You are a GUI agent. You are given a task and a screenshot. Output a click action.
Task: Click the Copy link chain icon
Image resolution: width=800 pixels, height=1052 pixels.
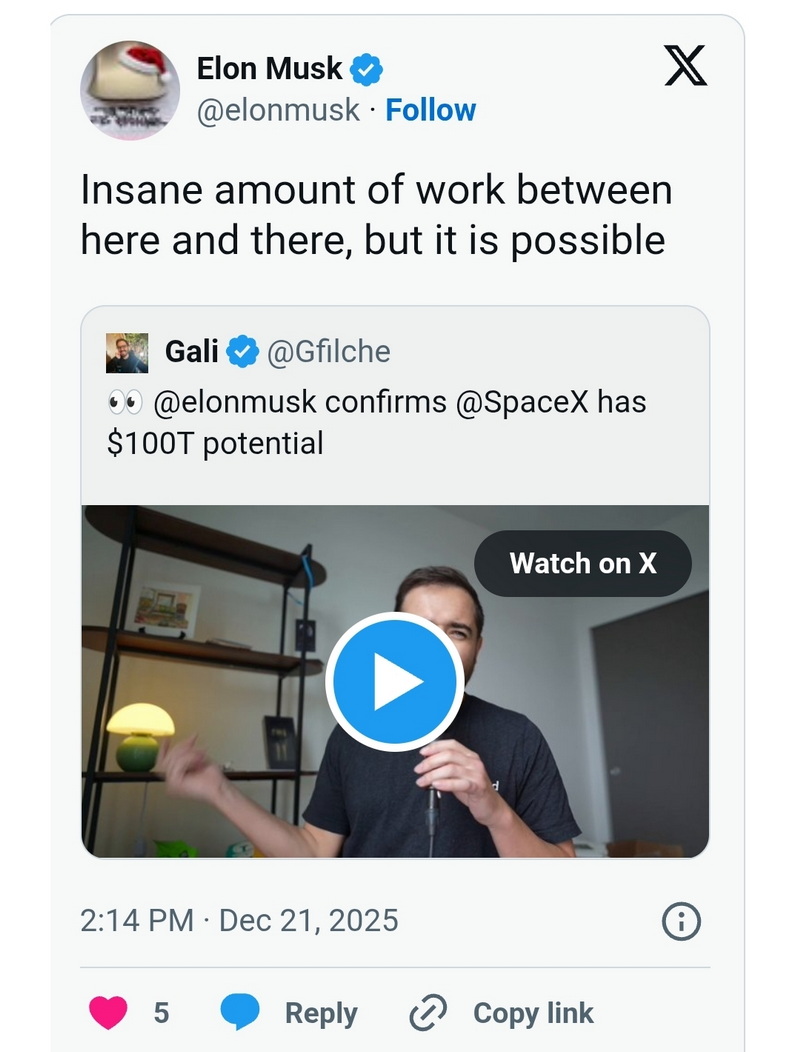pos(428,1013)
